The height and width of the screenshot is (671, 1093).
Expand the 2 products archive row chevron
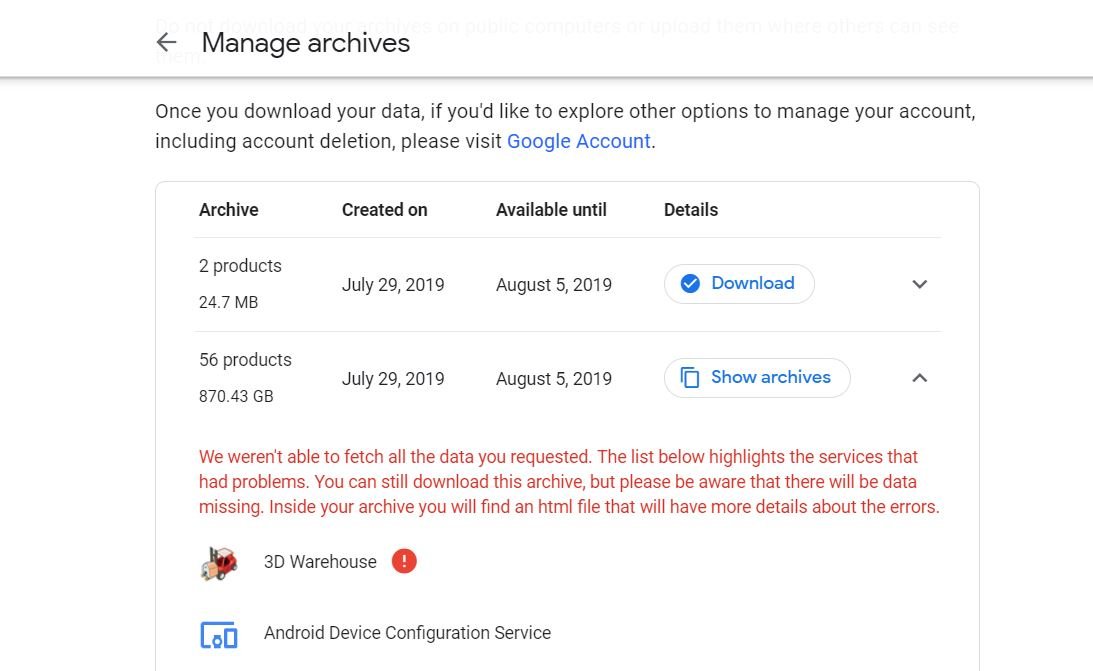coord(920,284)
